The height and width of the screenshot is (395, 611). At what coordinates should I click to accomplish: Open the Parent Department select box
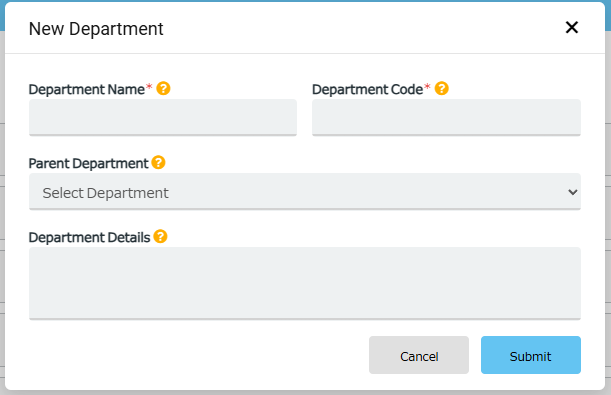[x=305, y=192]
